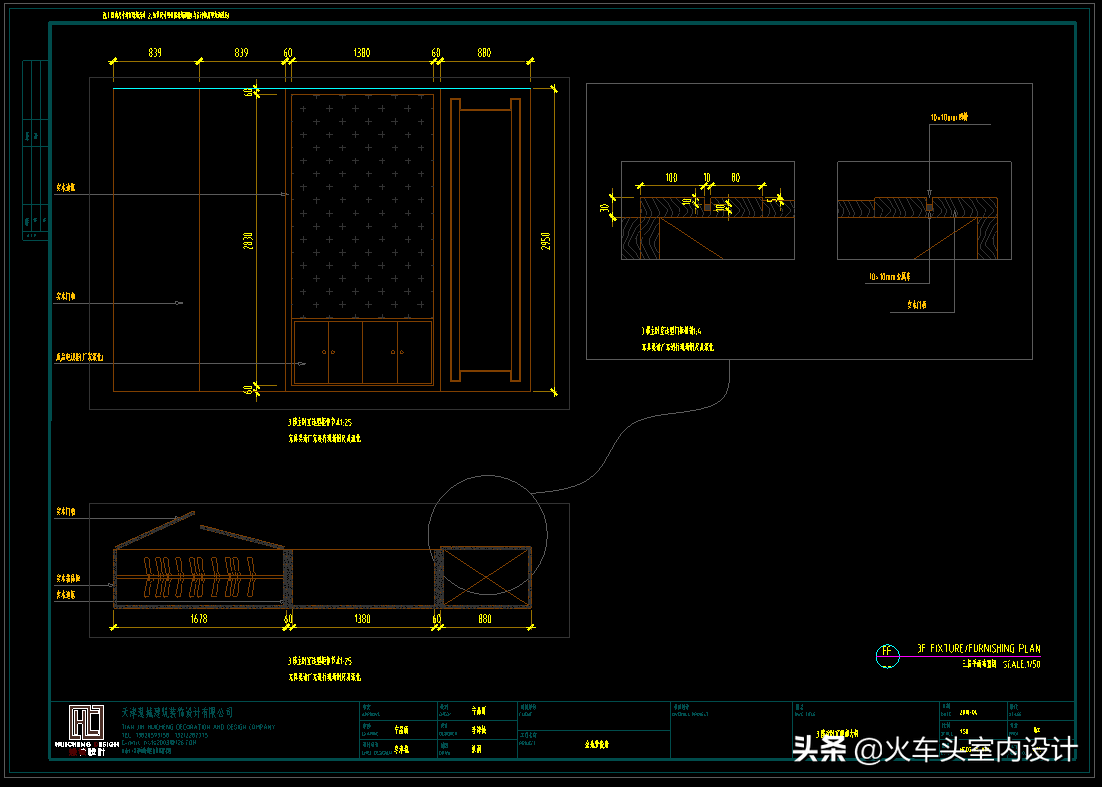Select the open wardrobe door leaves in plan
1102x787 pixels.
click(200, 530)
